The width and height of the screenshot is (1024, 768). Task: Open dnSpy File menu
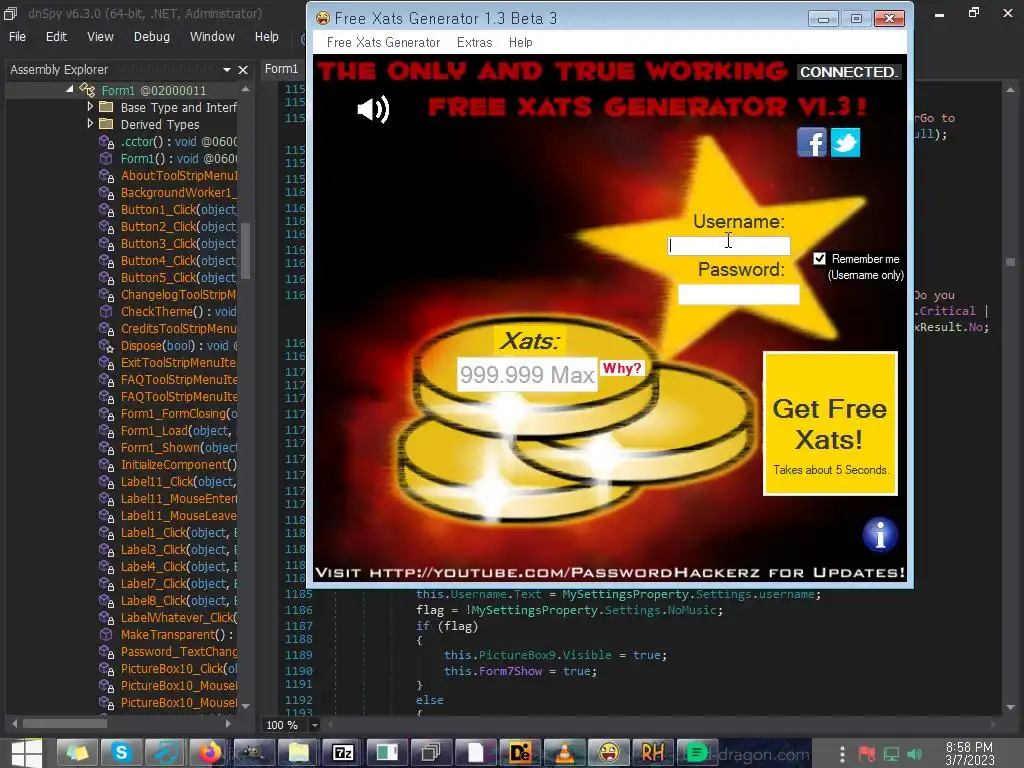[x=18, y=37]
